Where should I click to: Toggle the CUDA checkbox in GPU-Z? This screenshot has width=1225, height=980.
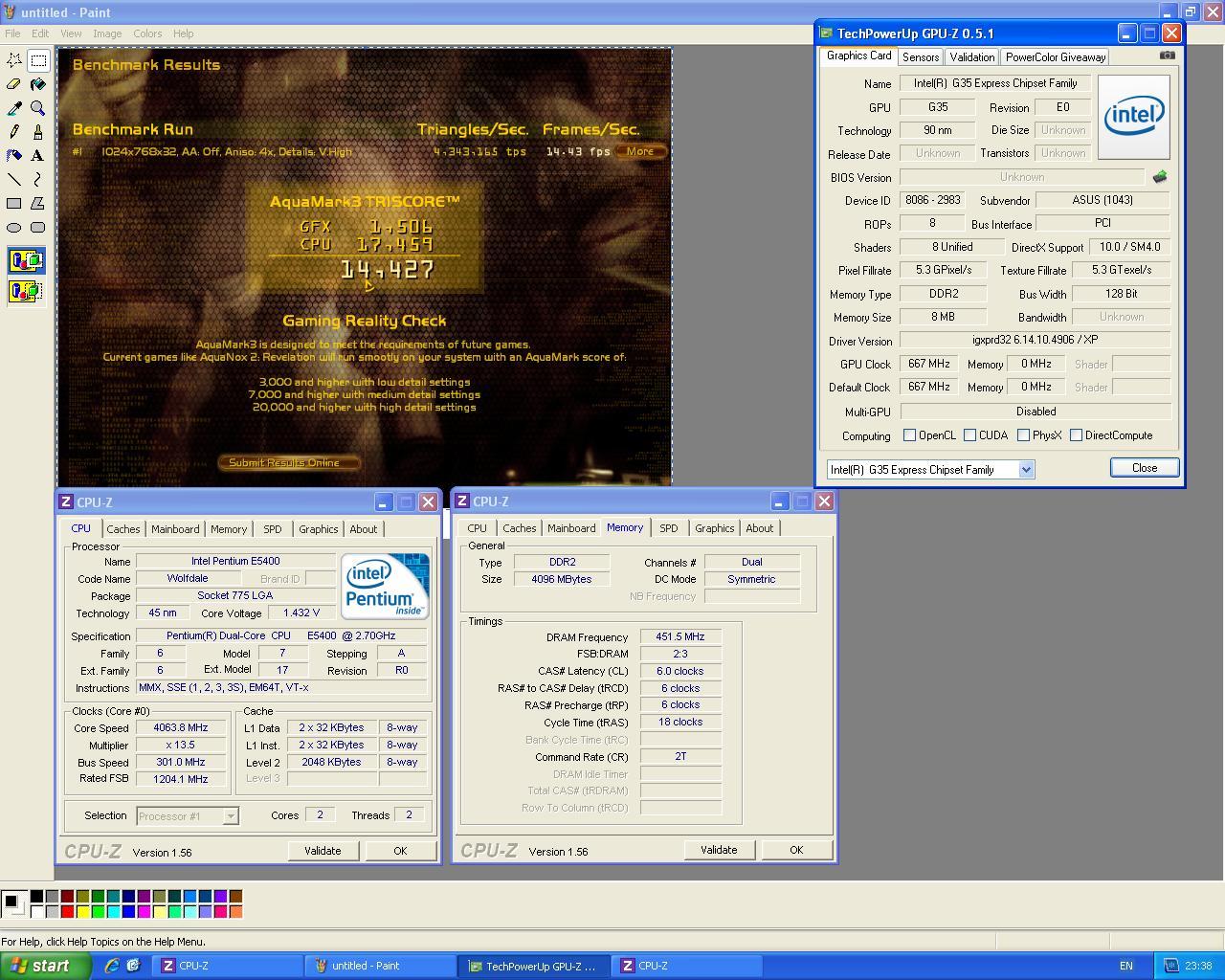pos(970,435)
